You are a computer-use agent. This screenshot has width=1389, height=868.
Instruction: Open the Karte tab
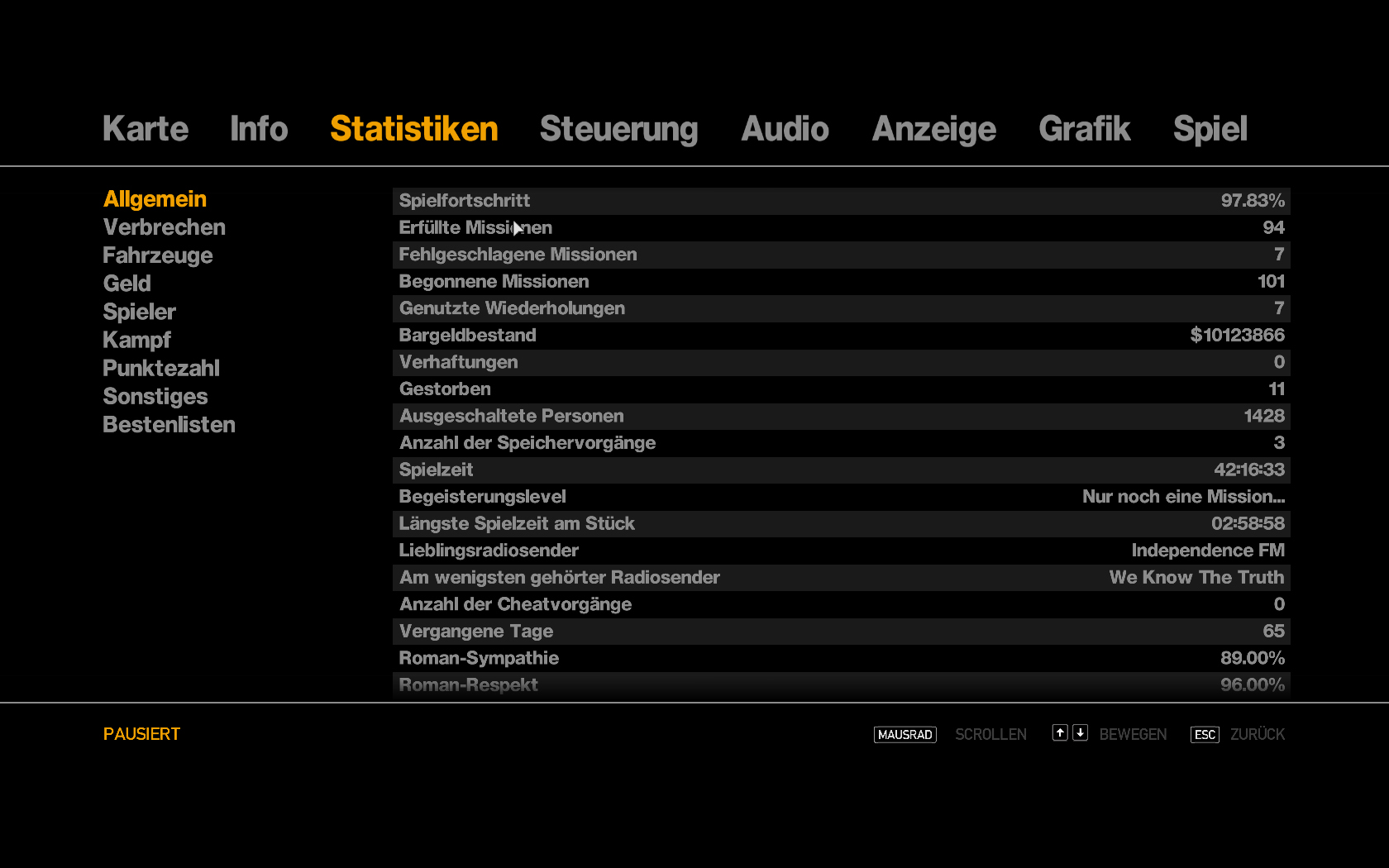(x=146, y=129)
